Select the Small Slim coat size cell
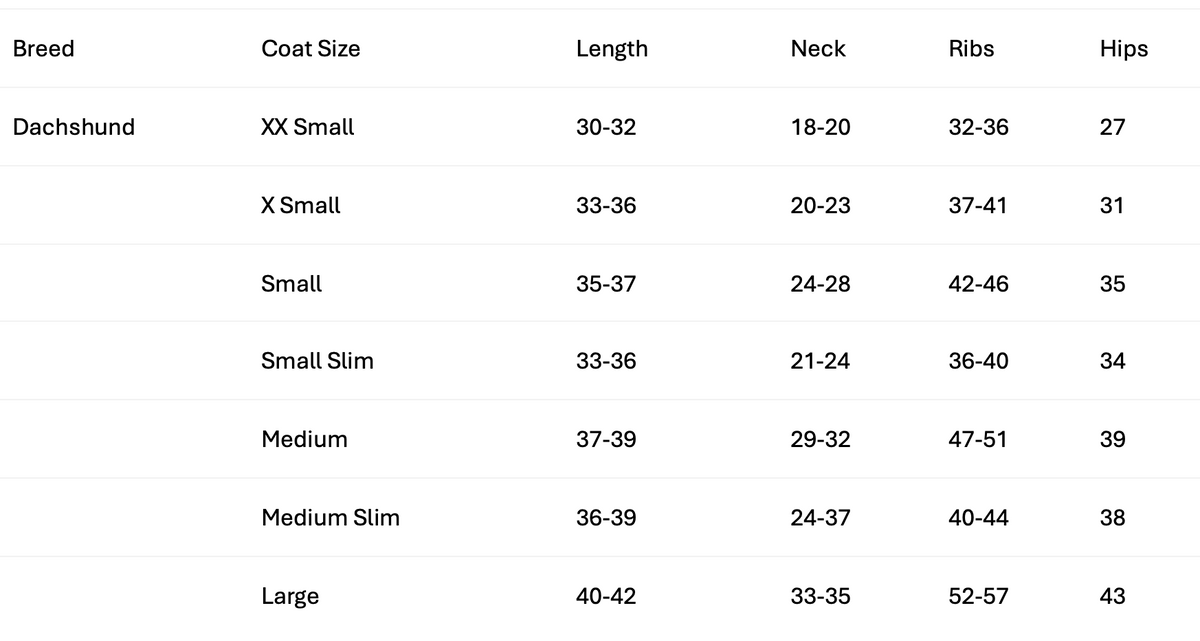This screenshot has width=1200, height=641. pos(318,361)
